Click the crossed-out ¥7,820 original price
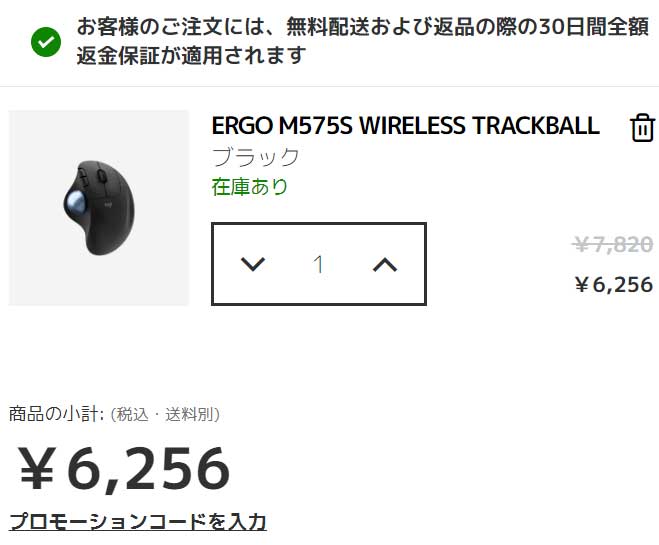Image resolution: width=659 pixels, height=545 pixels. (613, 244)
